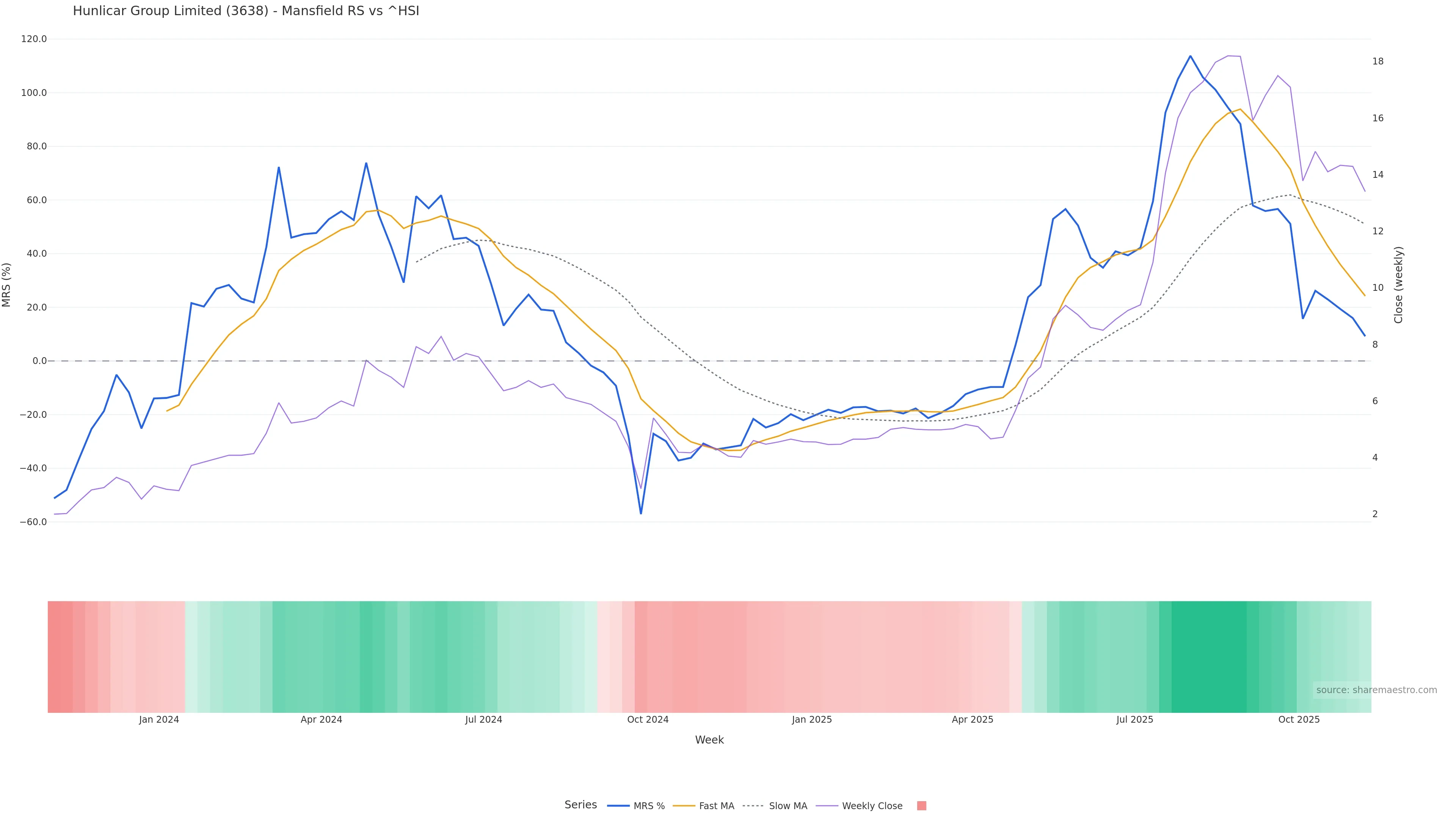Select the Jul 2025 x-axis tick label
The width and height of the screenshot is (1456, 819).
coord(1134,720)
